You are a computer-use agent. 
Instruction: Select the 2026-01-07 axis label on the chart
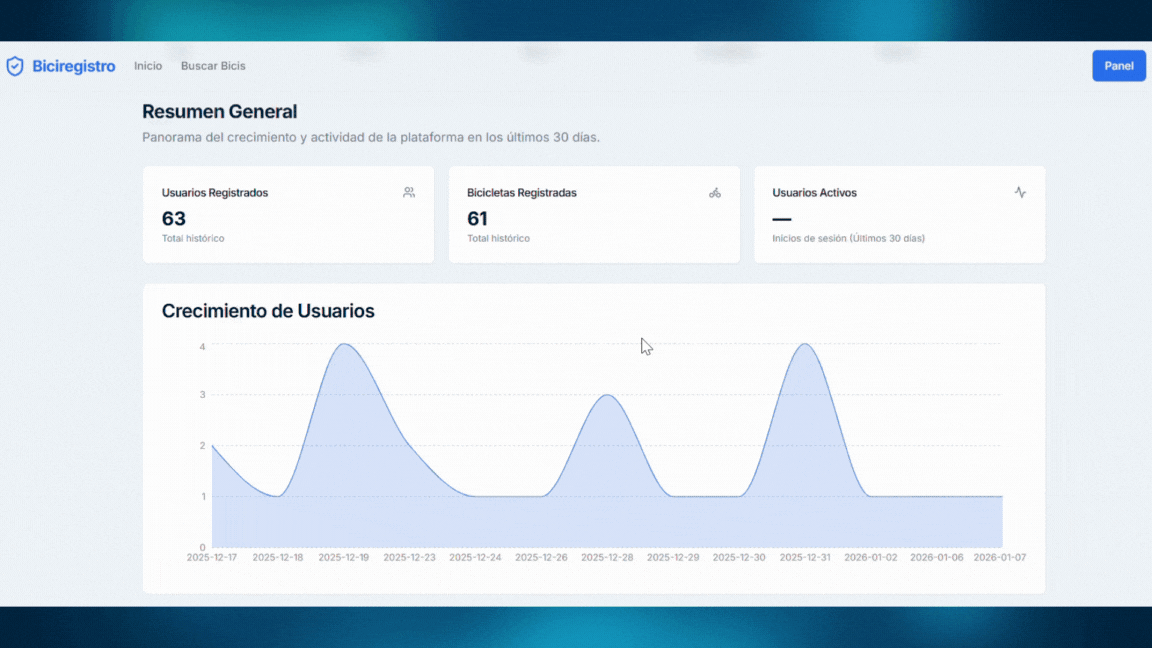pyautogui.click(x=1001, y=557)
